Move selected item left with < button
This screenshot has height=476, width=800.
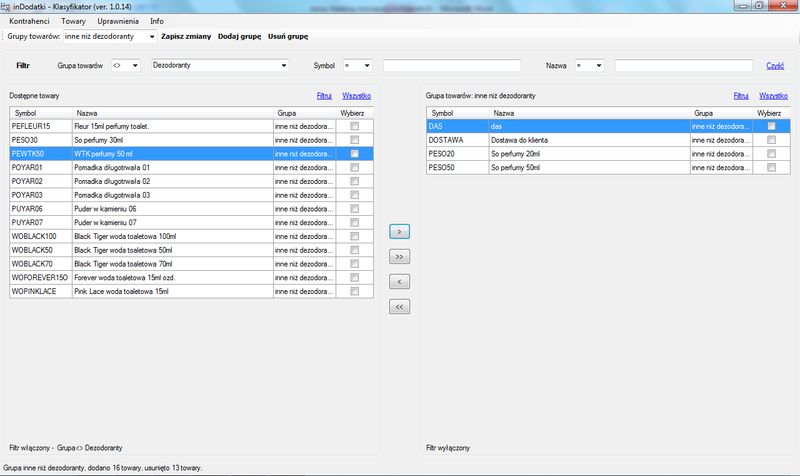[x=399, y=282]
